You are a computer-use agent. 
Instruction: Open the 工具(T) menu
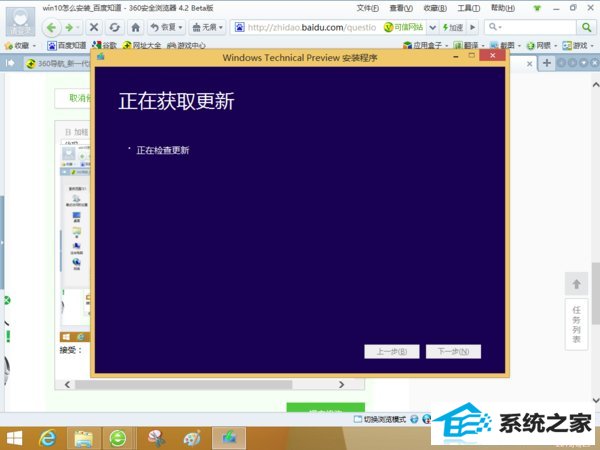coord(468,8)
